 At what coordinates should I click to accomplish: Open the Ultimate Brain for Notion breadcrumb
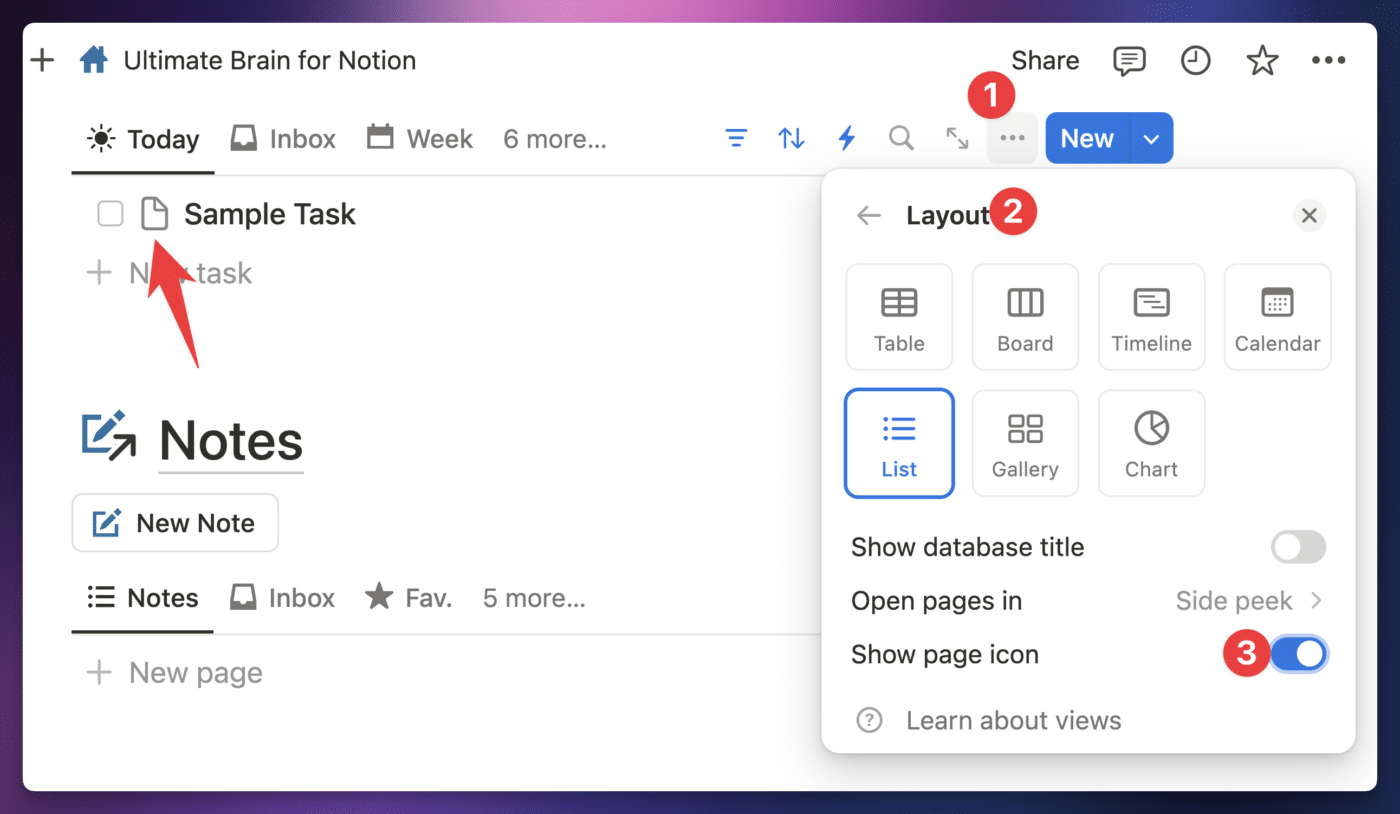pos(269,60)
